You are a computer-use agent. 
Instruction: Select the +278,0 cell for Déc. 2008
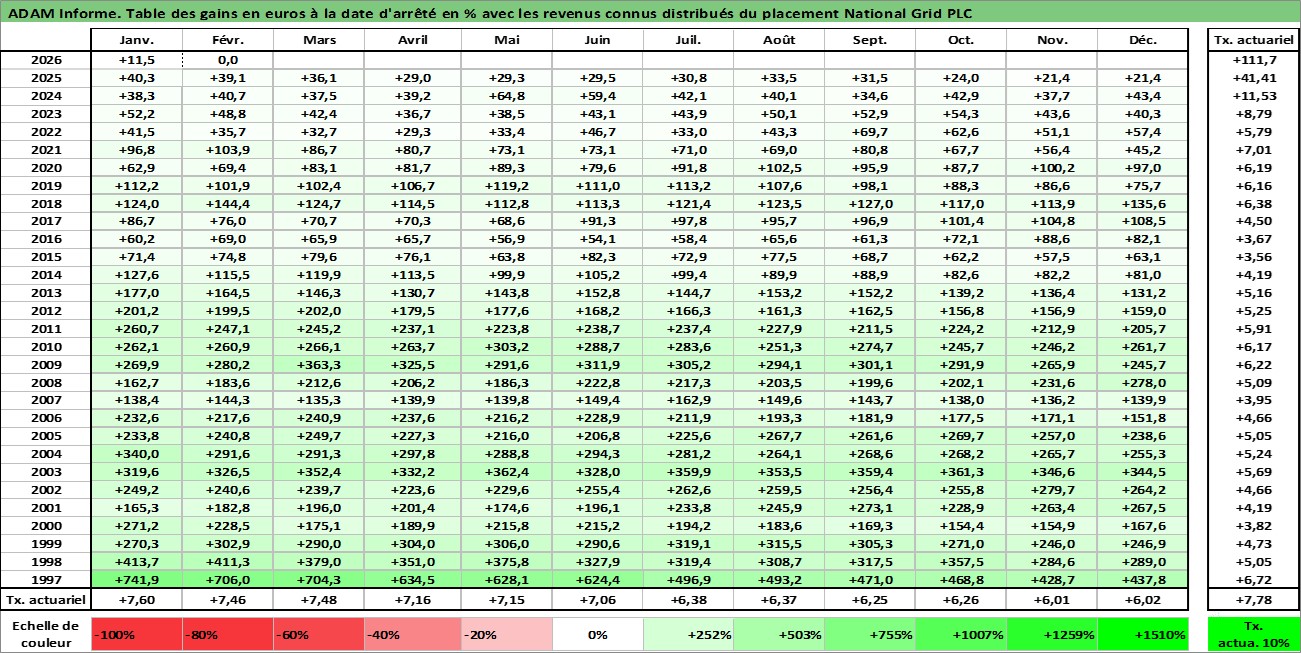click(x=1142, y=383)
